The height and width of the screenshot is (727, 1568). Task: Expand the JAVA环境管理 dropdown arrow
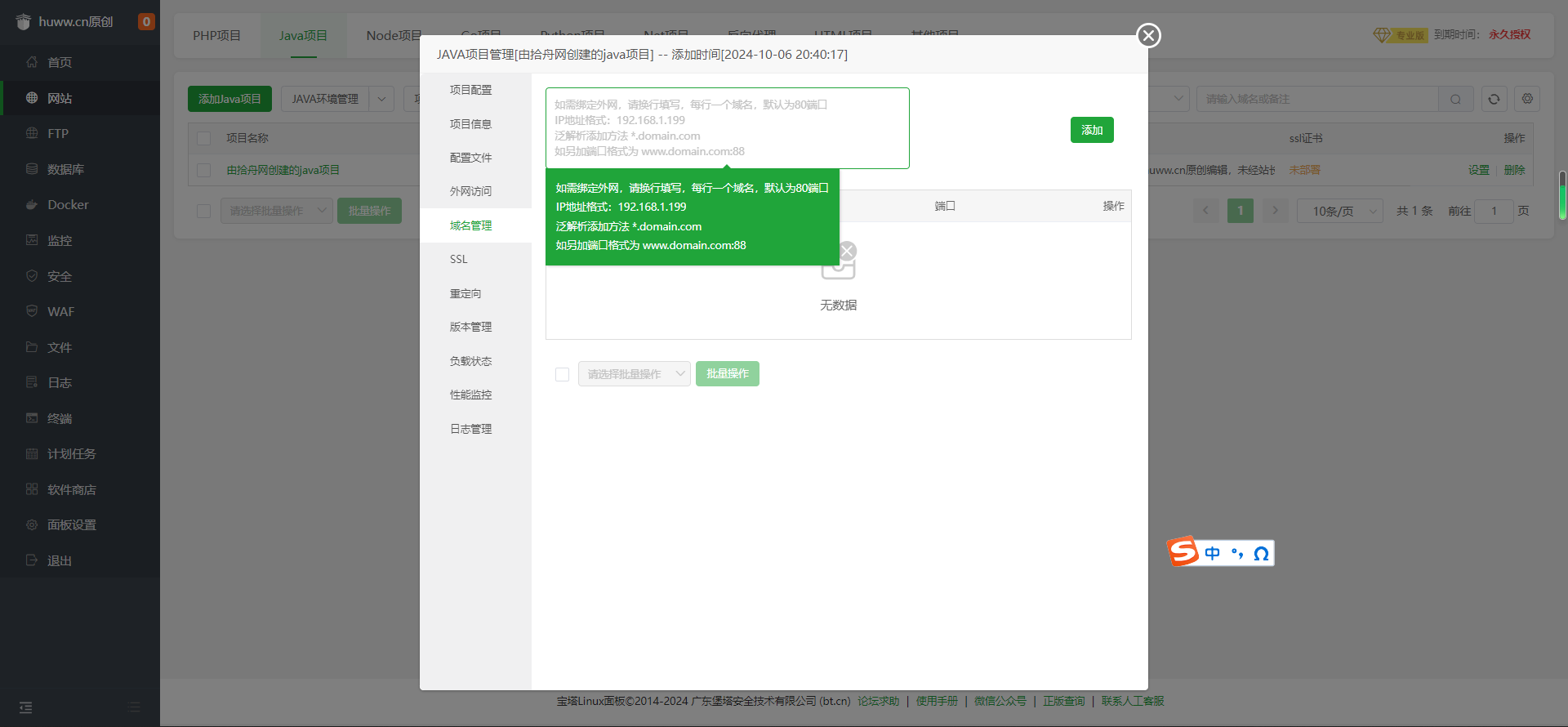[x=381, y=99]
